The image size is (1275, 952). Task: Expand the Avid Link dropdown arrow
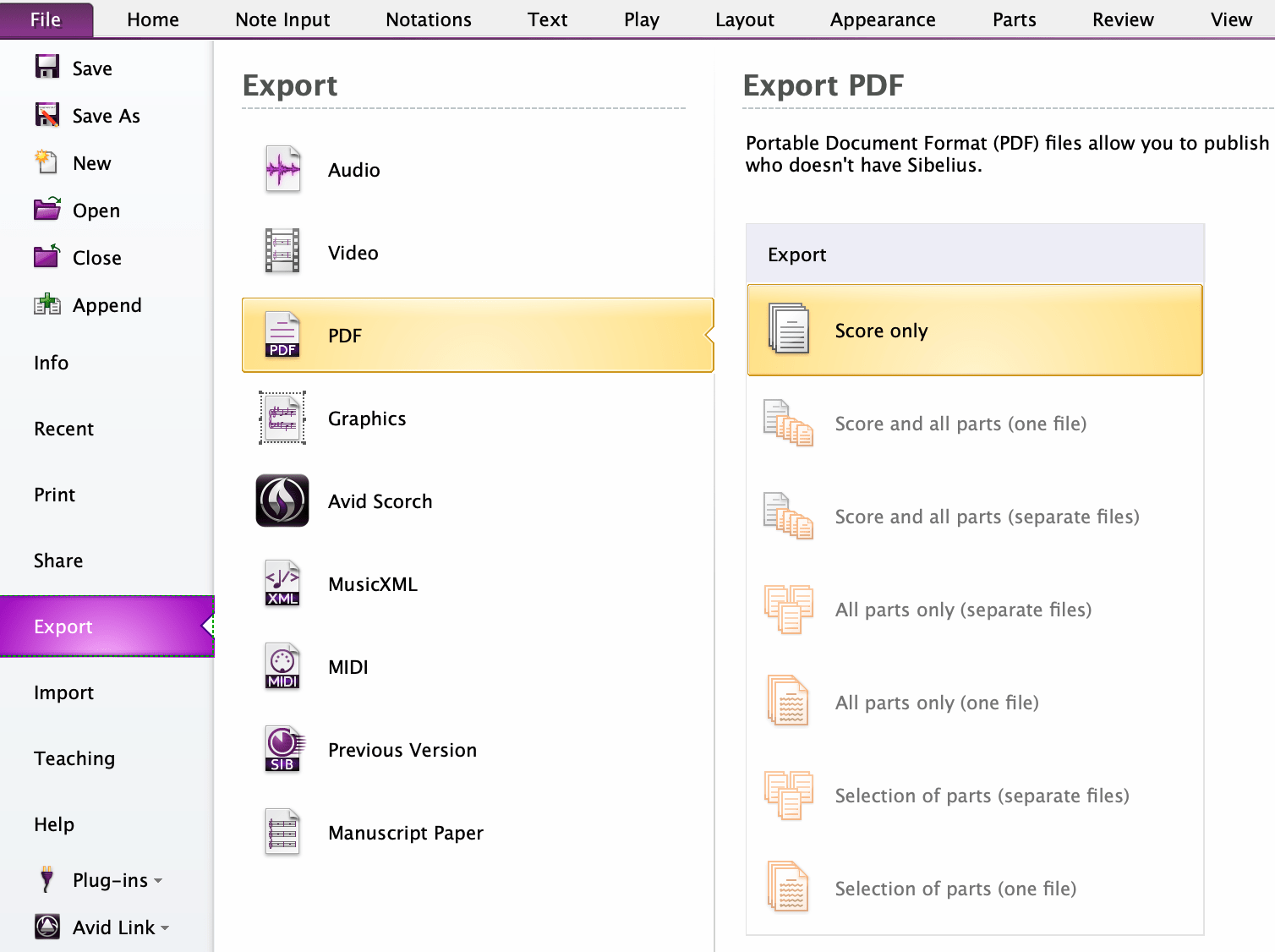pyautogui.click(x=165, y=928)
